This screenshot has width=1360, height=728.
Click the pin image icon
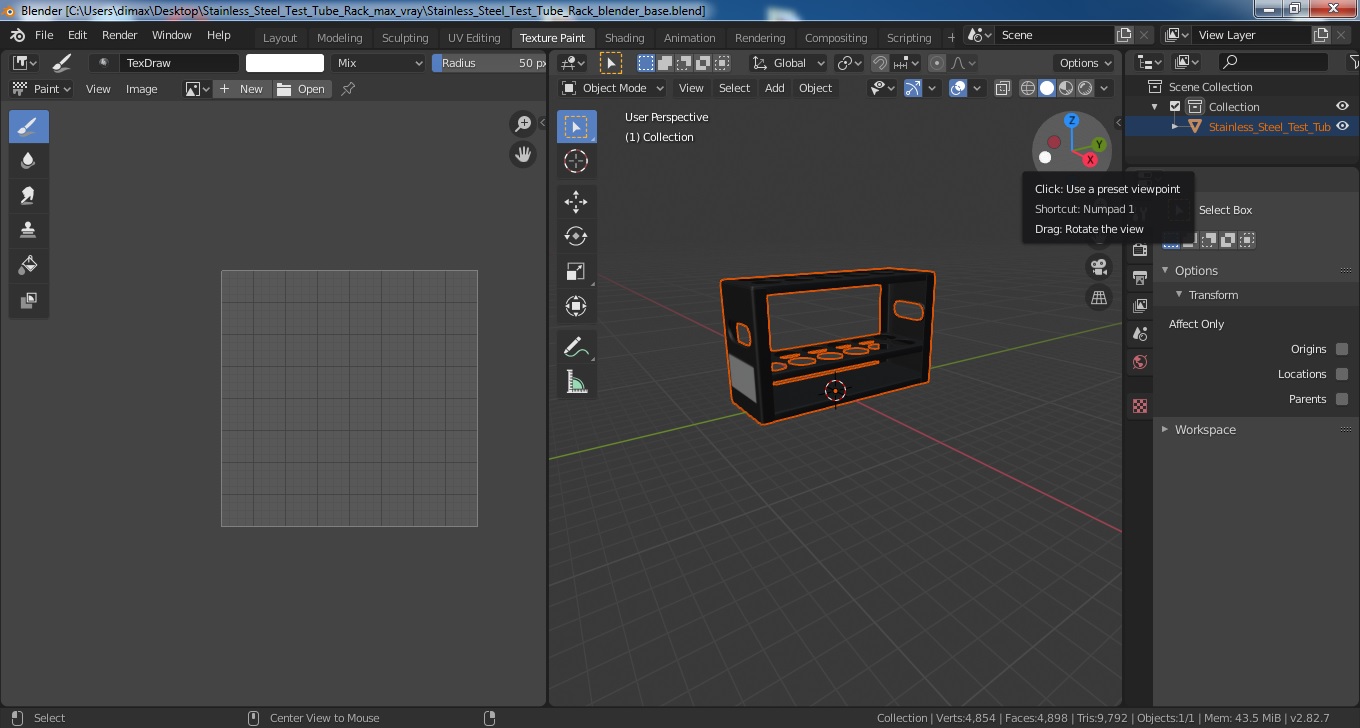(348, 89)
